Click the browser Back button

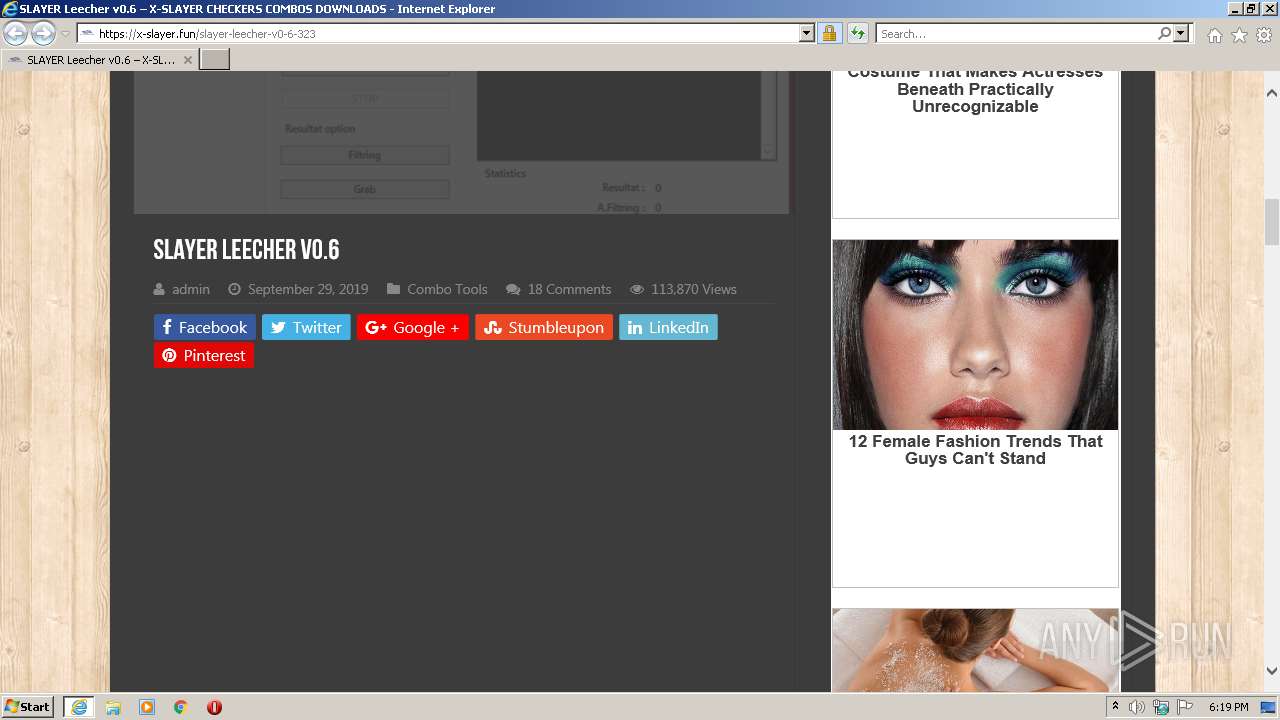pos(16,34)
